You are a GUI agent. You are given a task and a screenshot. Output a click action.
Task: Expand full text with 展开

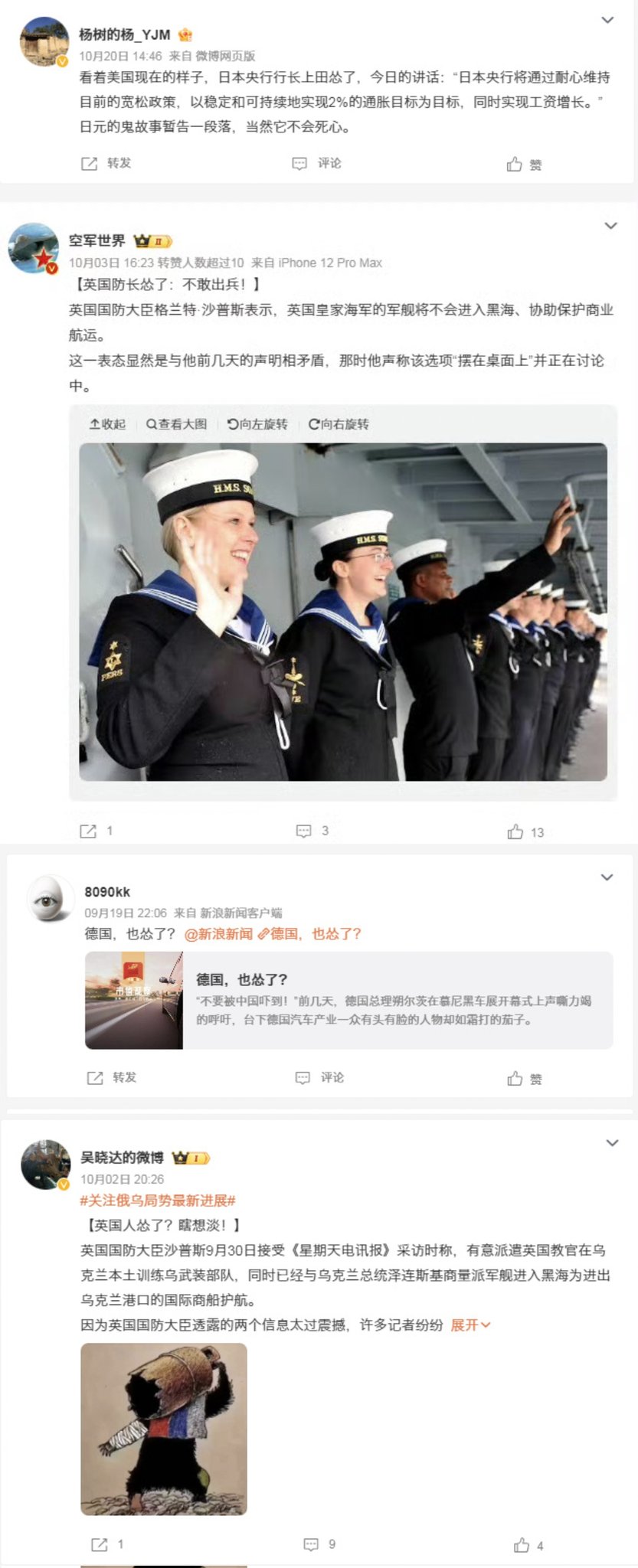pos(470,1325)
